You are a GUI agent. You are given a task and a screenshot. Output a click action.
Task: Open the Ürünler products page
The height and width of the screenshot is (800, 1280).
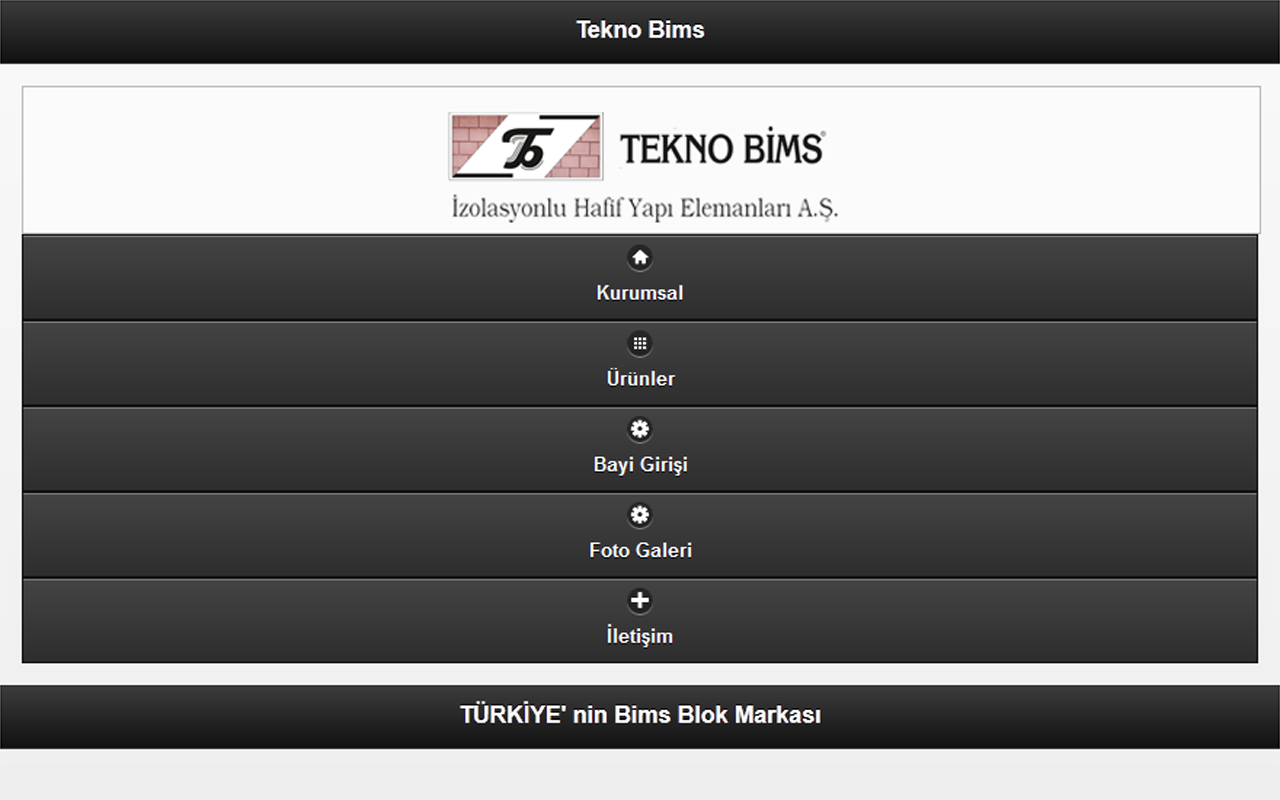pos(640,364)
